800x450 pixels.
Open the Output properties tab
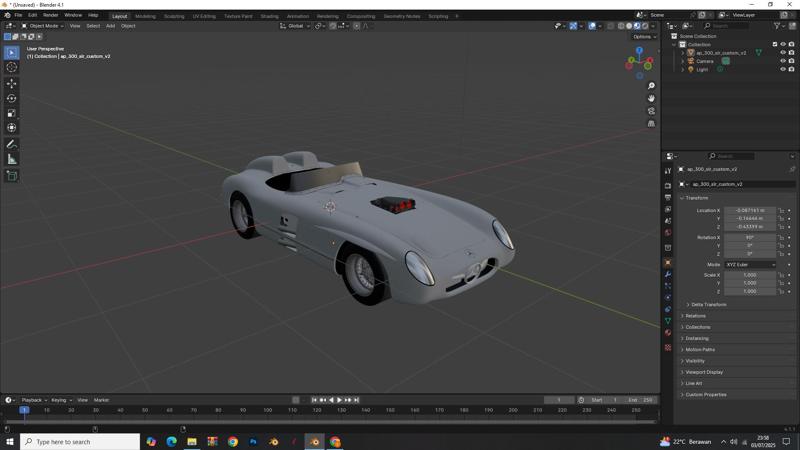coord(668,197)
